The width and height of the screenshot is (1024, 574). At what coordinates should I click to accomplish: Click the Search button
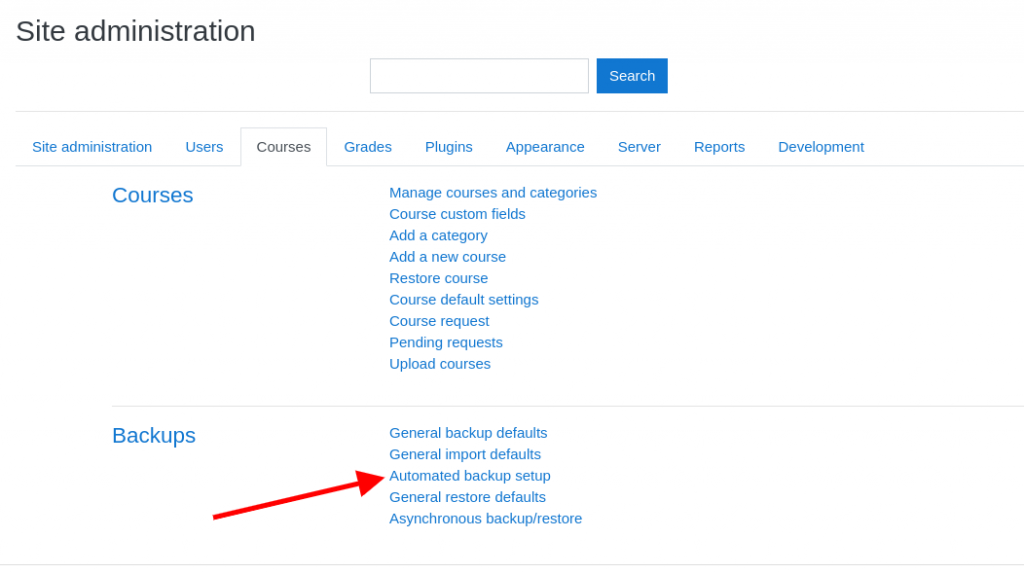(631, 76)
